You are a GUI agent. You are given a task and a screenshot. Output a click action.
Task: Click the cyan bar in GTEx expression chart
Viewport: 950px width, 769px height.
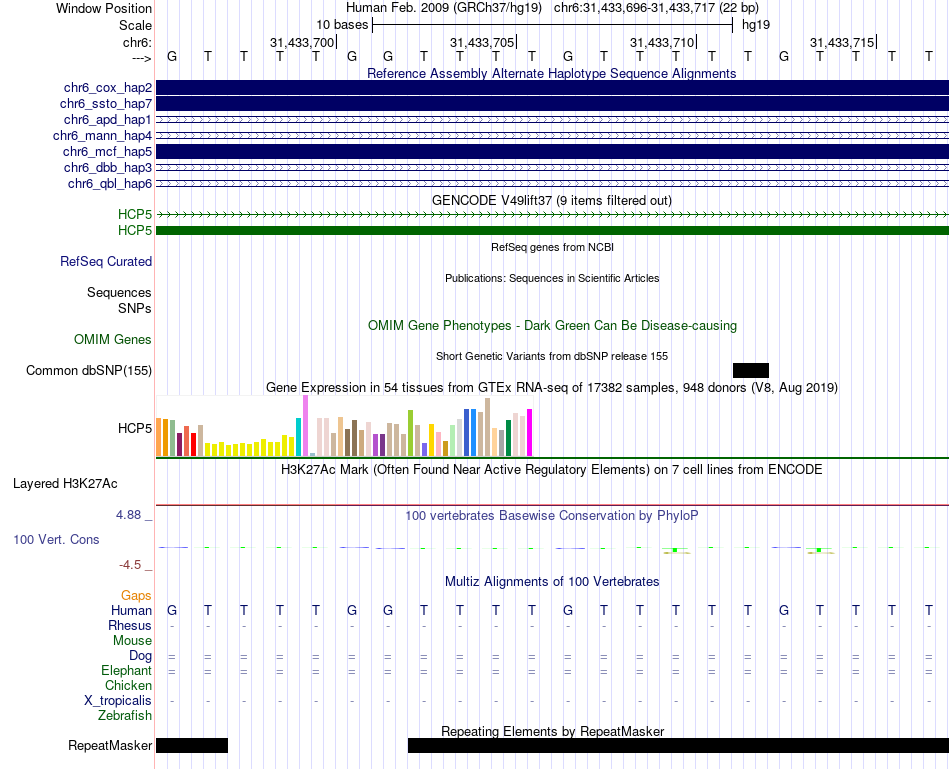tap(299, 437)
